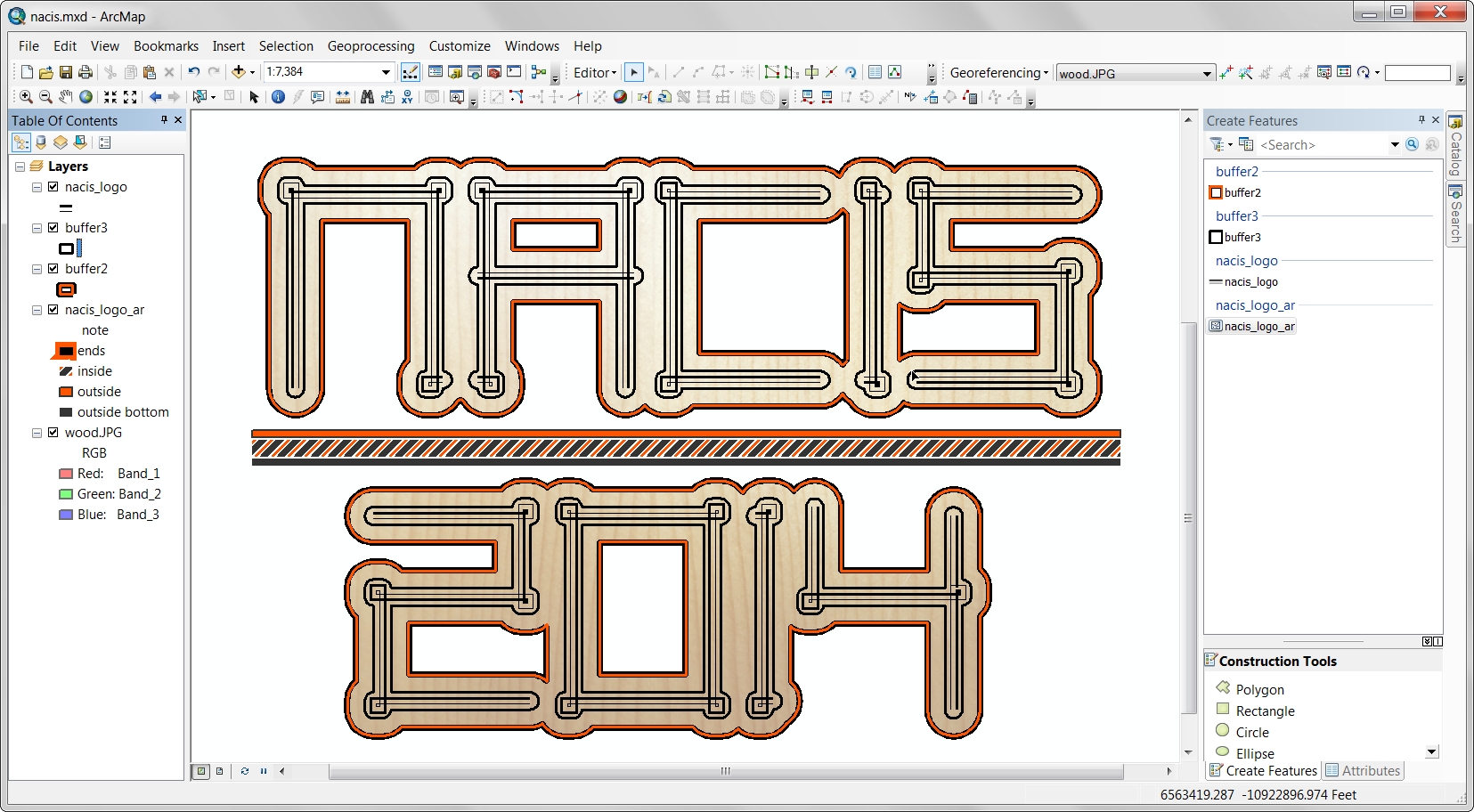The width and height of the screenshot is (1474, 812).
Task: Toggle nacis_logo layer checkbox
Action: (x=53, y=187)
